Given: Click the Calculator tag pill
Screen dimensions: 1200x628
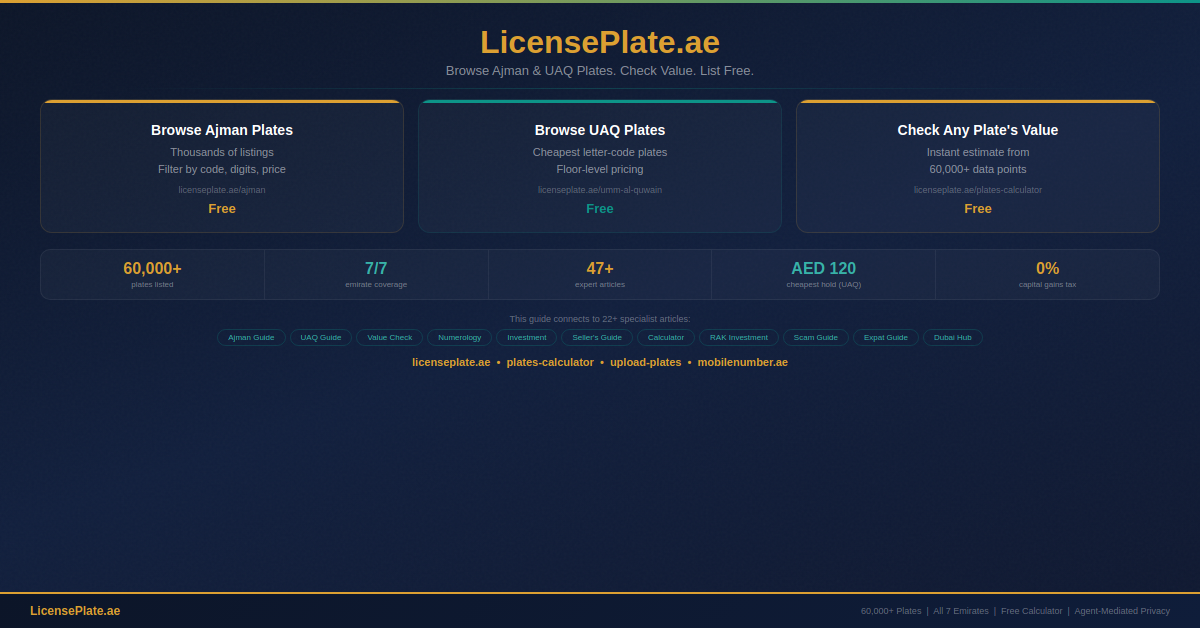Looking at the screenshot, I should click(x=666, y=338).
